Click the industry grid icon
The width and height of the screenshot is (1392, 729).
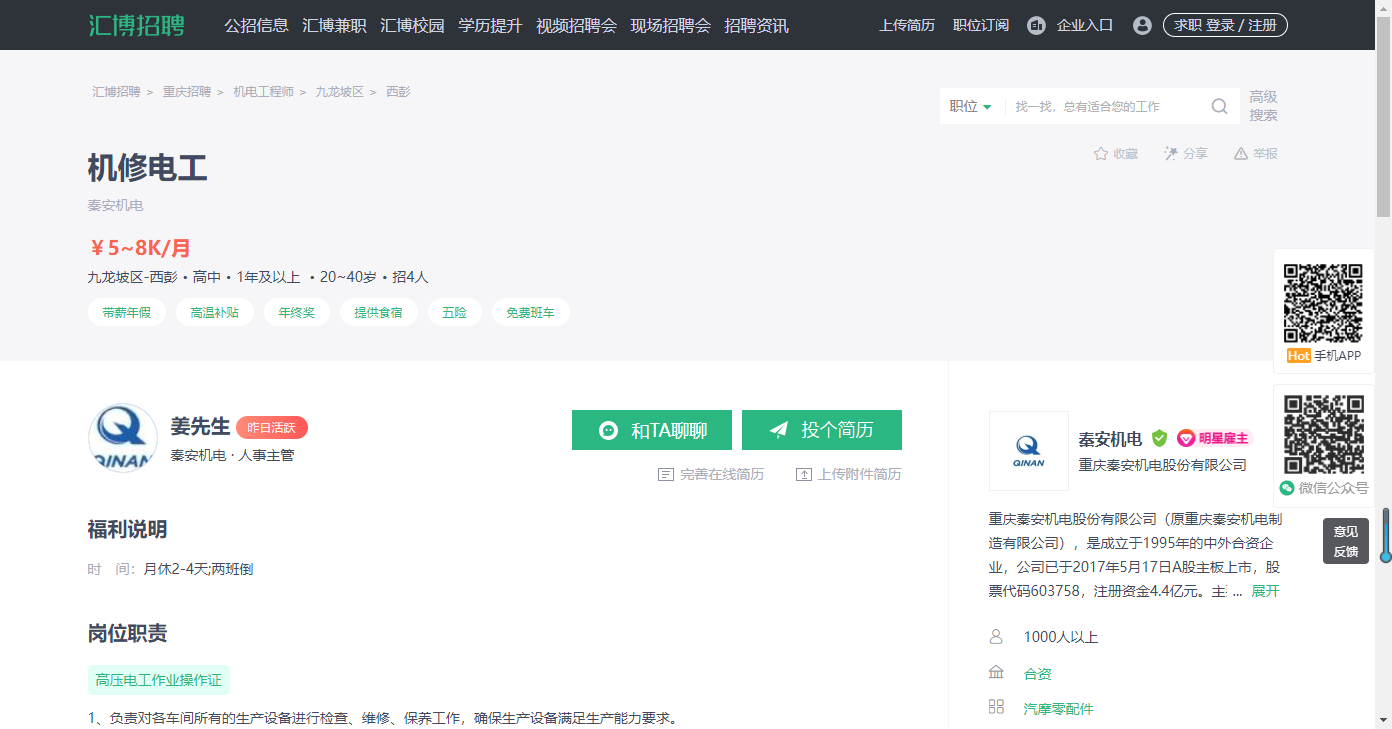(x=996, y=707)
